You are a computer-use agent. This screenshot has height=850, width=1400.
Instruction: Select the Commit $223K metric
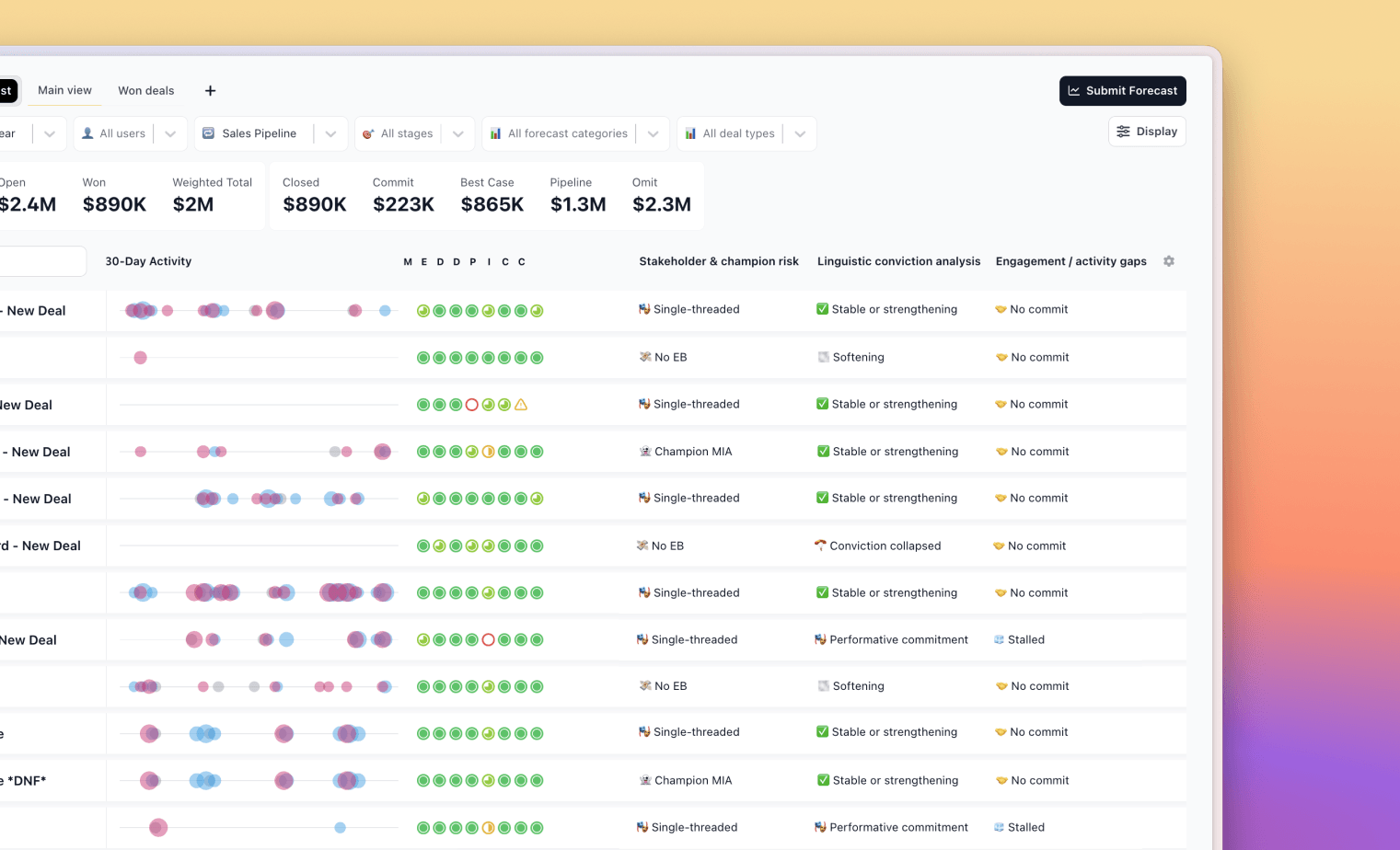click(x=403, y=196)
